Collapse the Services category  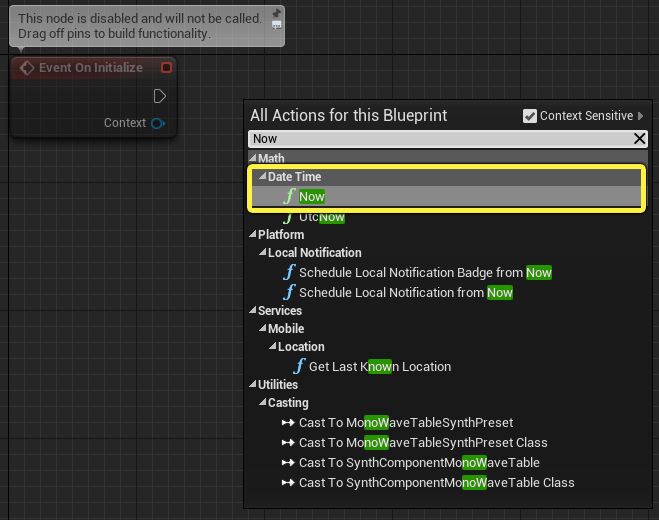(x=253, y=311)
